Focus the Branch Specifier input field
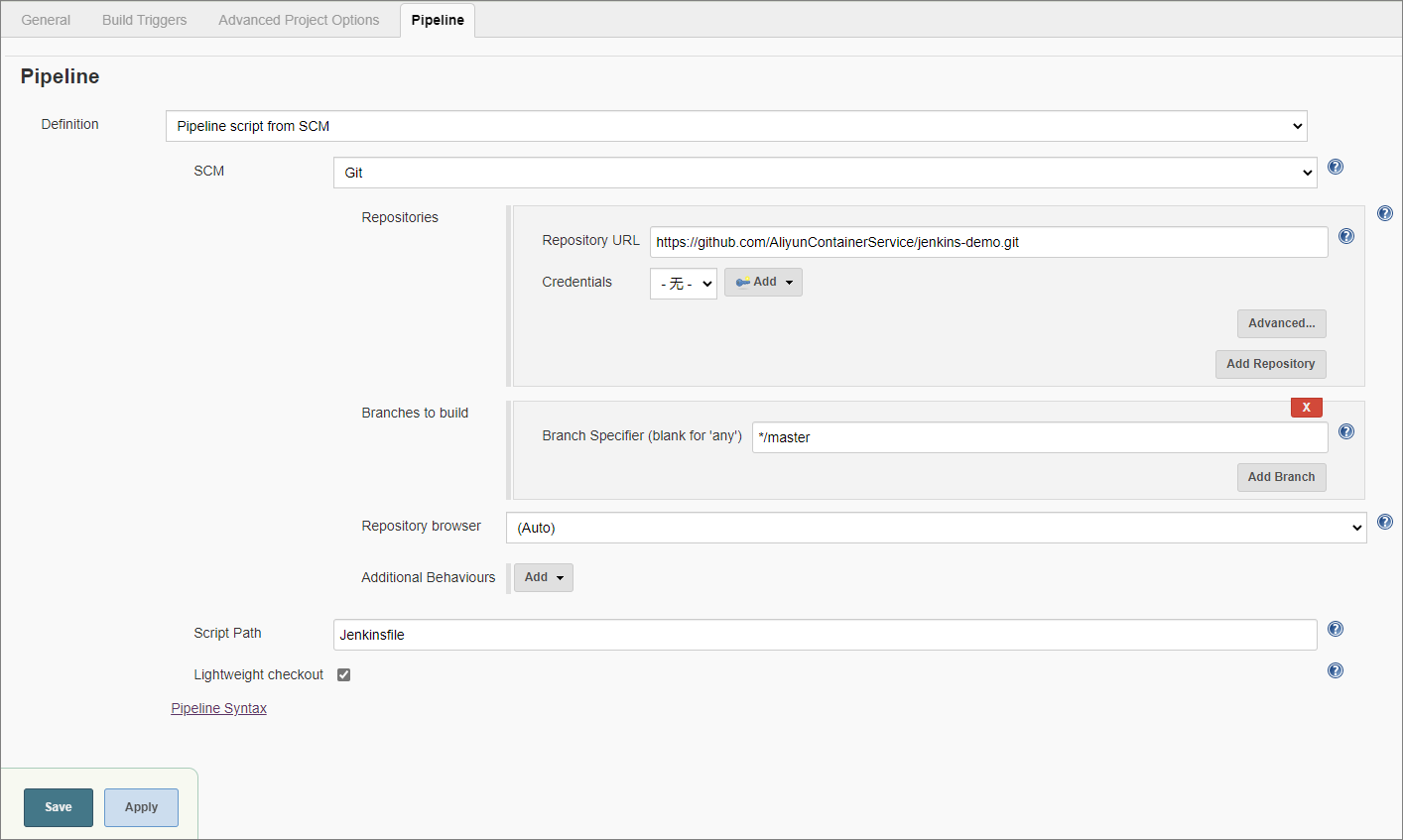This screenshot has height=840, width=1403. coord(1040,437)
